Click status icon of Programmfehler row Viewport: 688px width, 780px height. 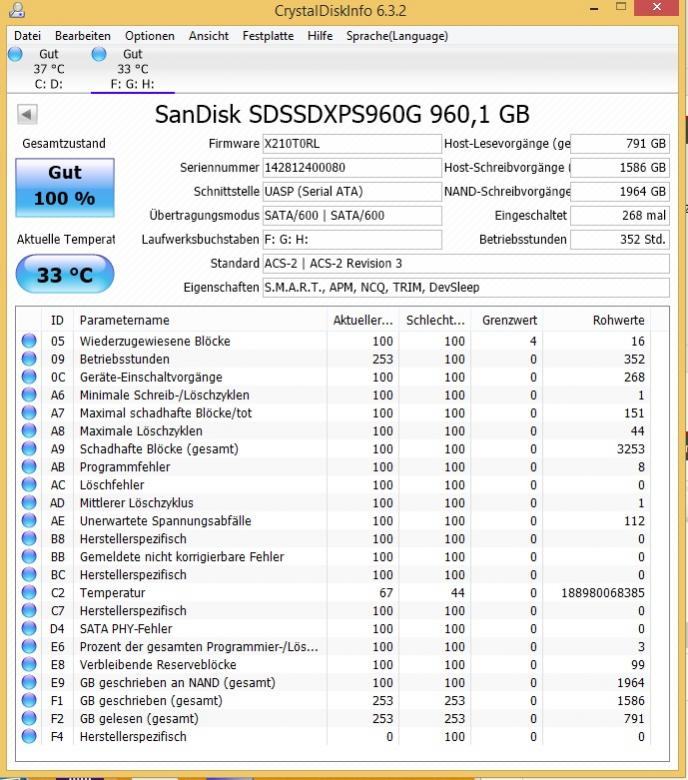[29, 466]
